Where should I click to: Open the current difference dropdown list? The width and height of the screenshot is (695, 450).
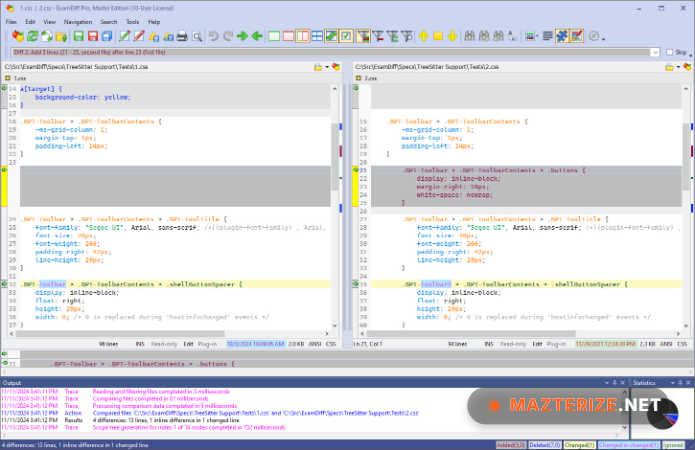click(655, 52)
